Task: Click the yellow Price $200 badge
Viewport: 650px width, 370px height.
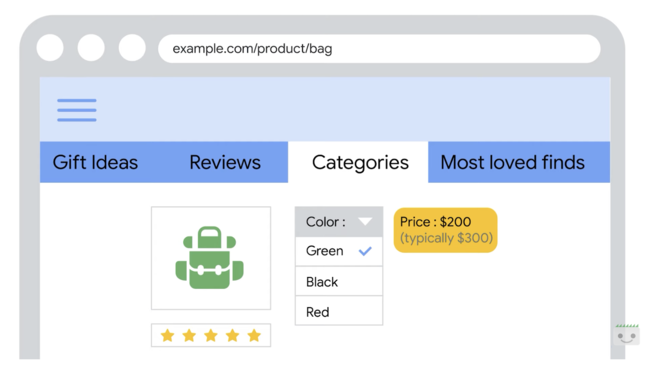Action: tap(446, 230)
